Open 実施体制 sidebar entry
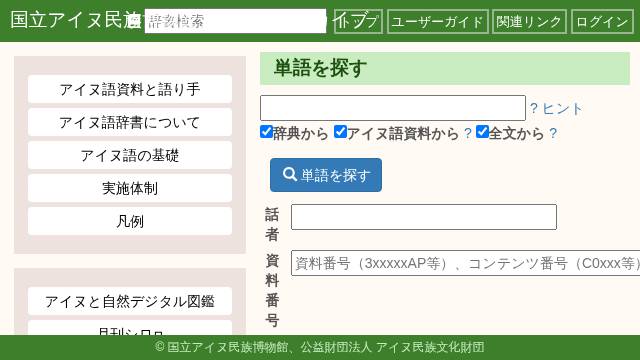This screenshot has width=640, height=360. pos(130,188)
